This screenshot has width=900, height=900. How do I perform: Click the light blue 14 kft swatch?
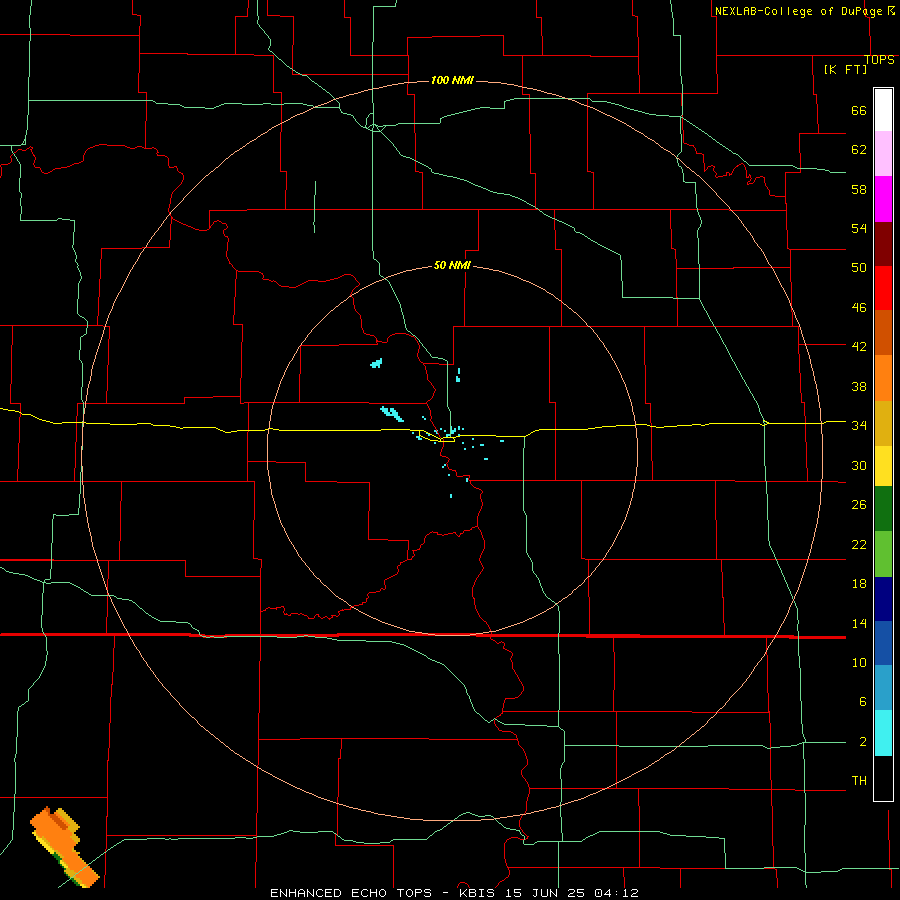[x=883, y=688]
